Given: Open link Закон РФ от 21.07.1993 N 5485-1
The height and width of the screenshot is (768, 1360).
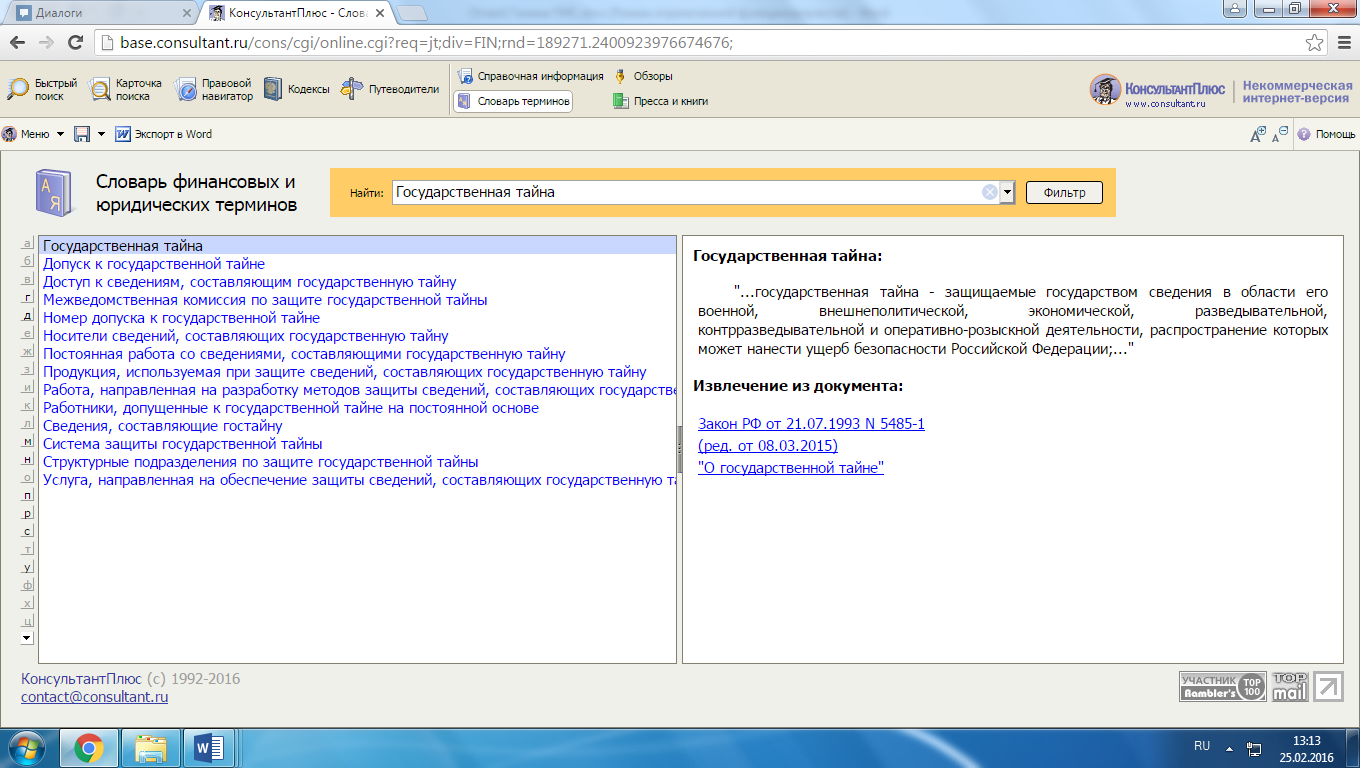Looking at the screenshot, I should [x=811, y=424].
